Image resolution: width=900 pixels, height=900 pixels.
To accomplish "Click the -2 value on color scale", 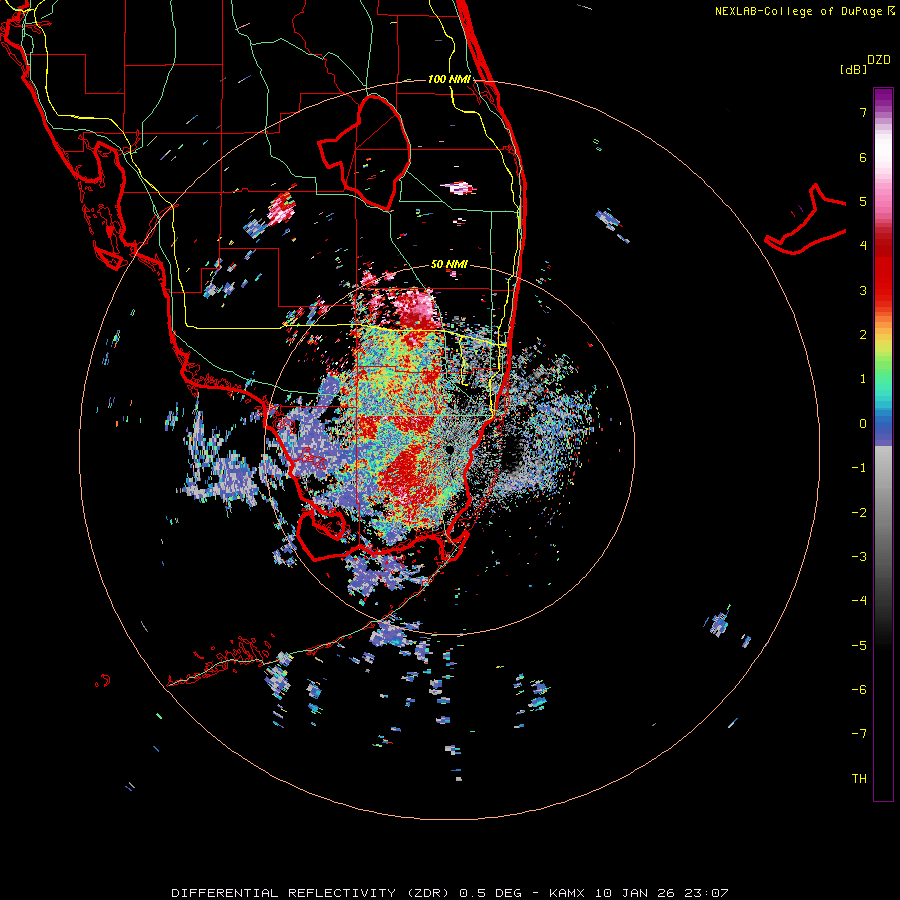I will [859, 513].
